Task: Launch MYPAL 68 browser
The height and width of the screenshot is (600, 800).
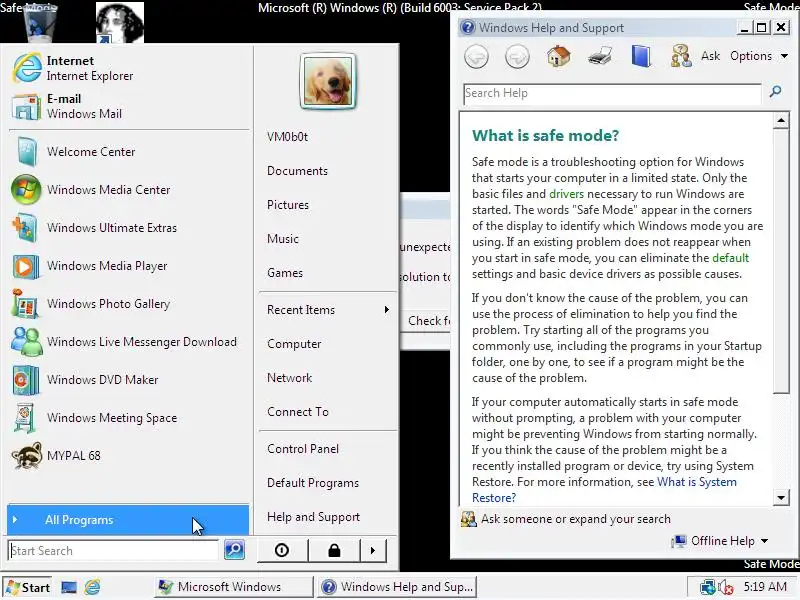Action: [x=128, y=456]
